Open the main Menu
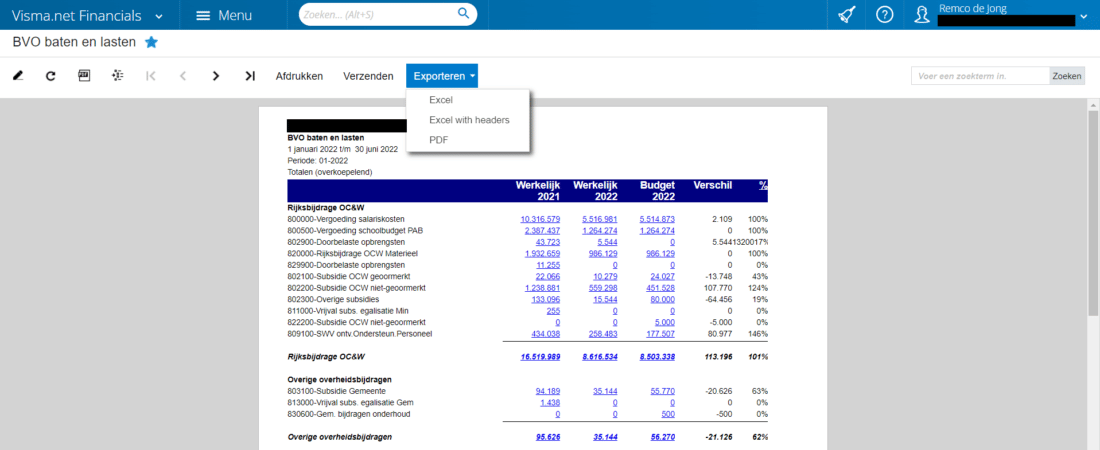This screenshot has height=450, width=1100. point(224,15)
